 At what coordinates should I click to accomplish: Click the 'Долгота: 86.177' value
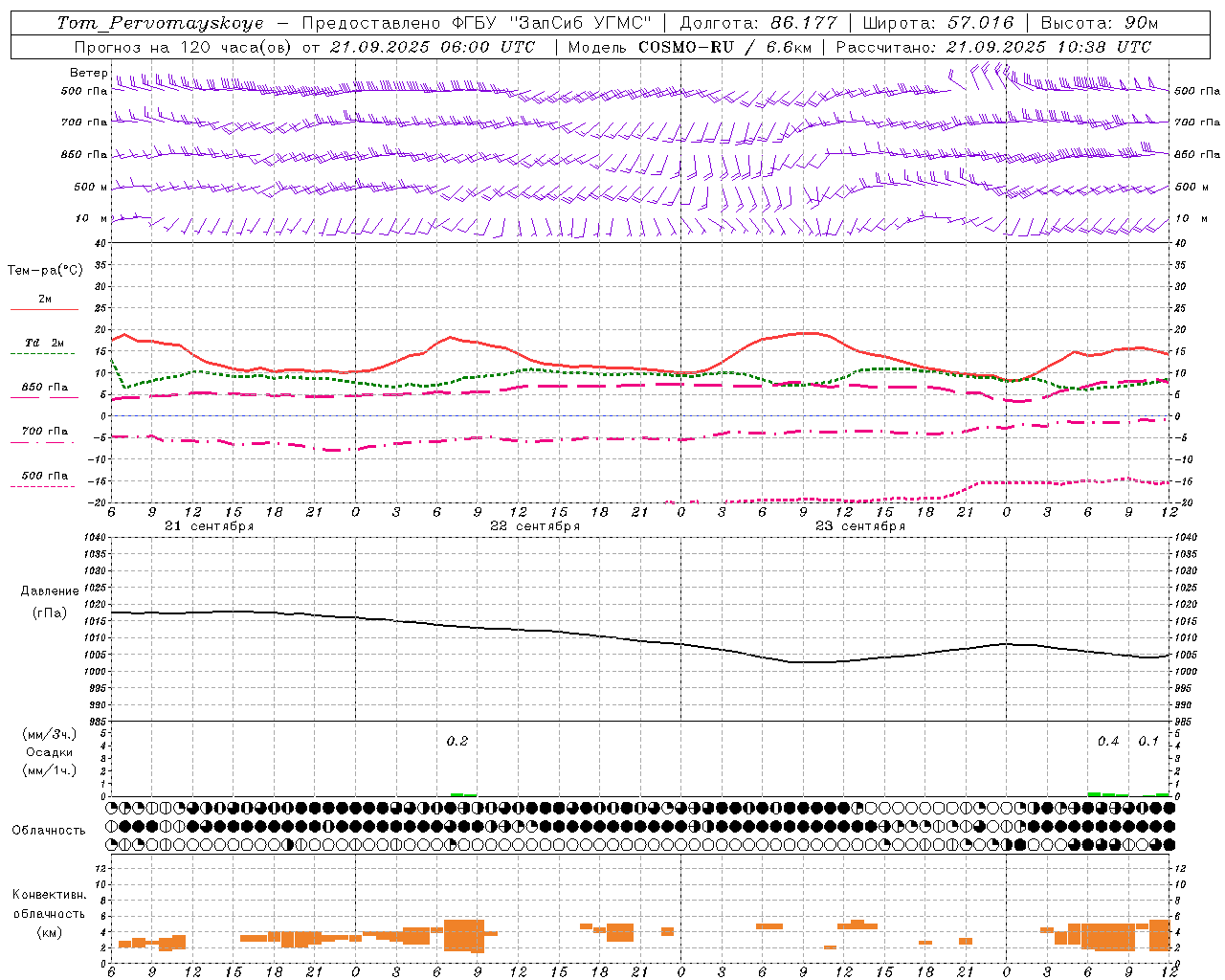(758, 23)
